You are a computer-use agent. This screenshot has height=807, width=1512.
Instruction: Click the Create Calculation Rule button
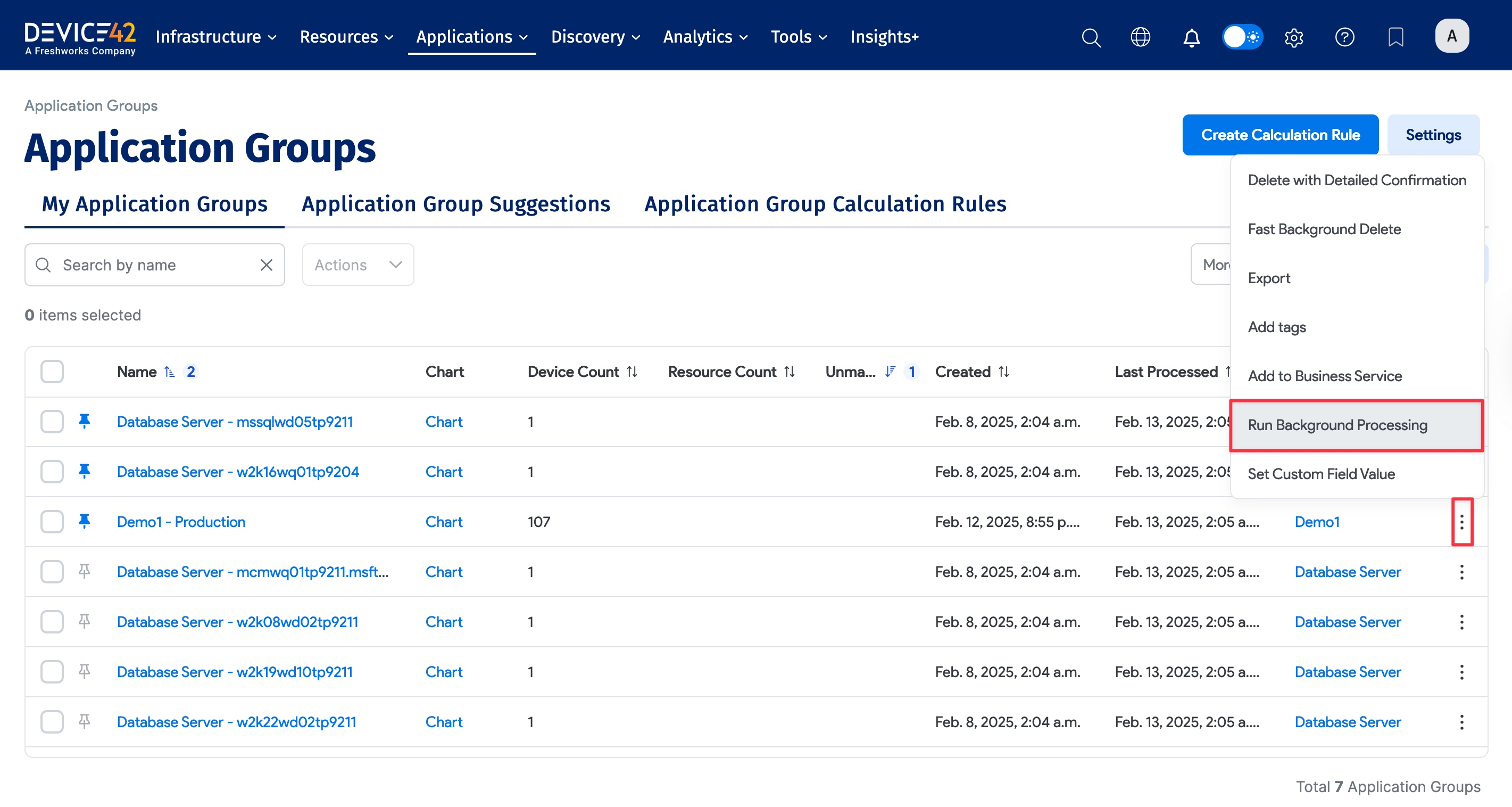[x=1281, y=134]
